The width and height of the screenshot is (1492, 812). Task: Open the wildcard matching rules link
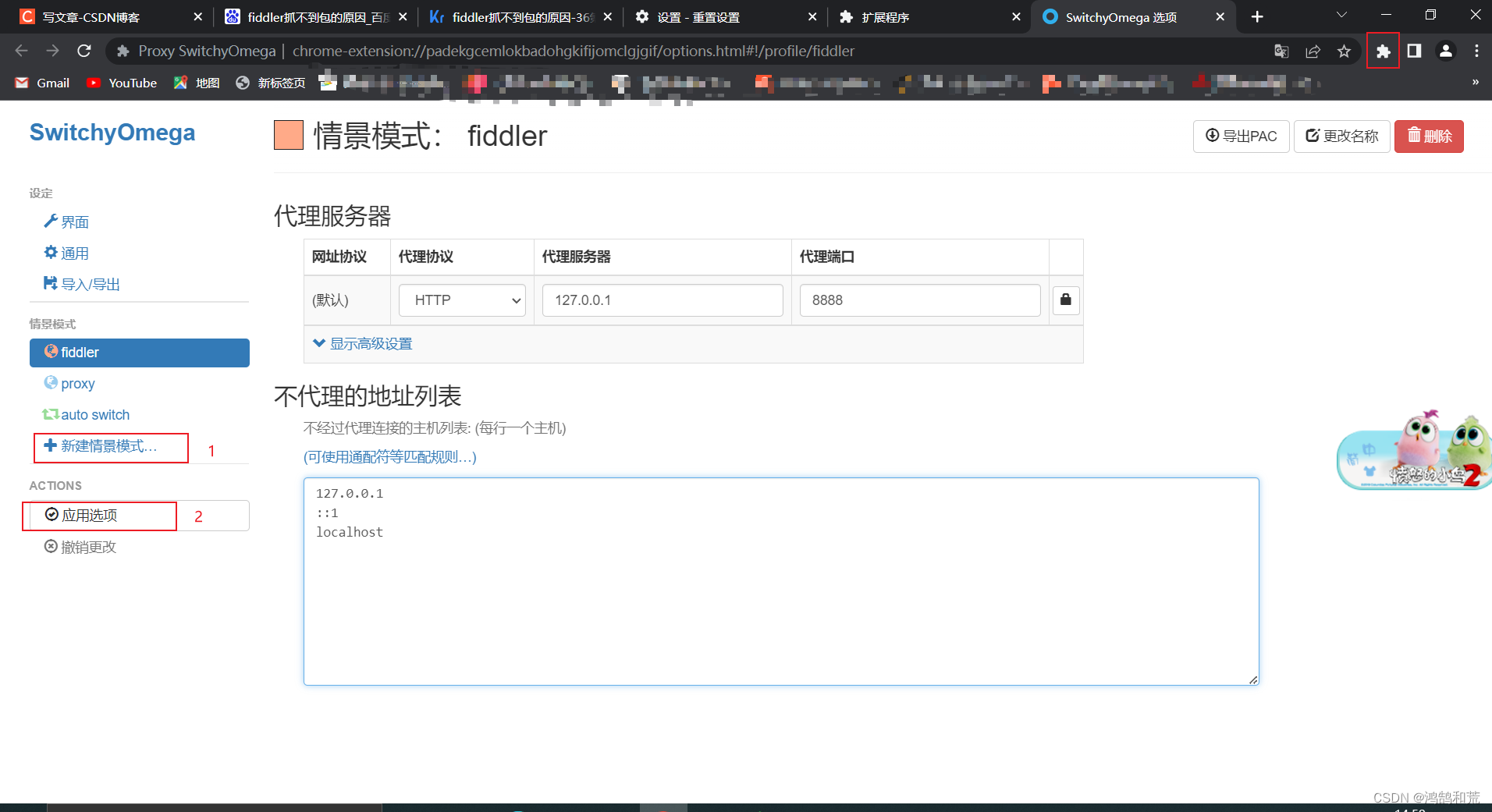point(389,457)
